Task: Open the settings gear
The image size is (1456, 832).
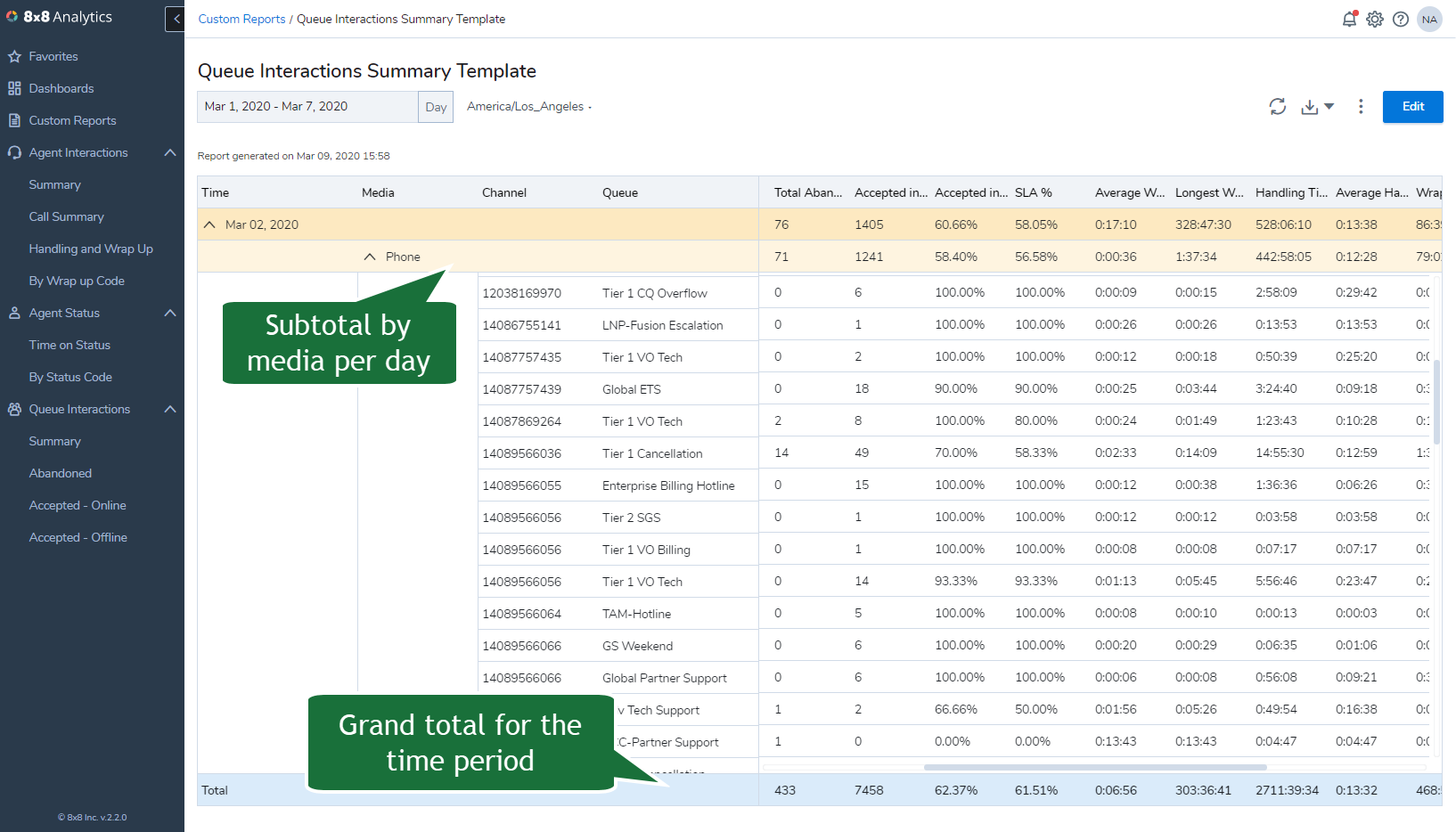Action: tap(1375, 19)
